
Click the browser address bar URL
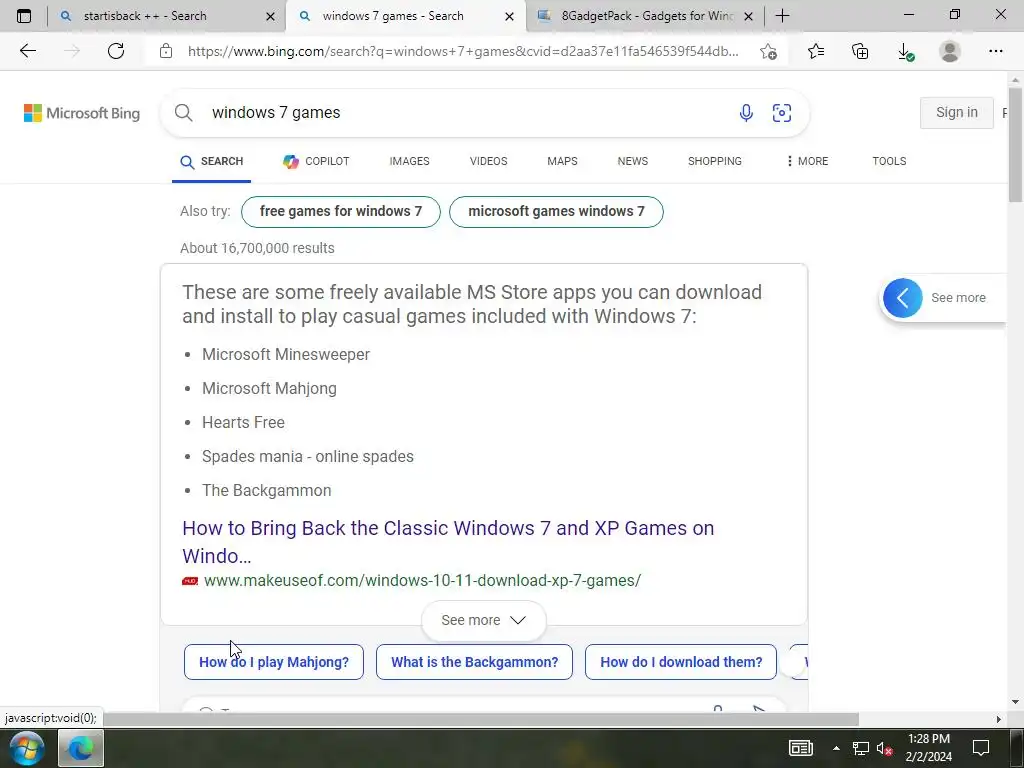point(463,51)
